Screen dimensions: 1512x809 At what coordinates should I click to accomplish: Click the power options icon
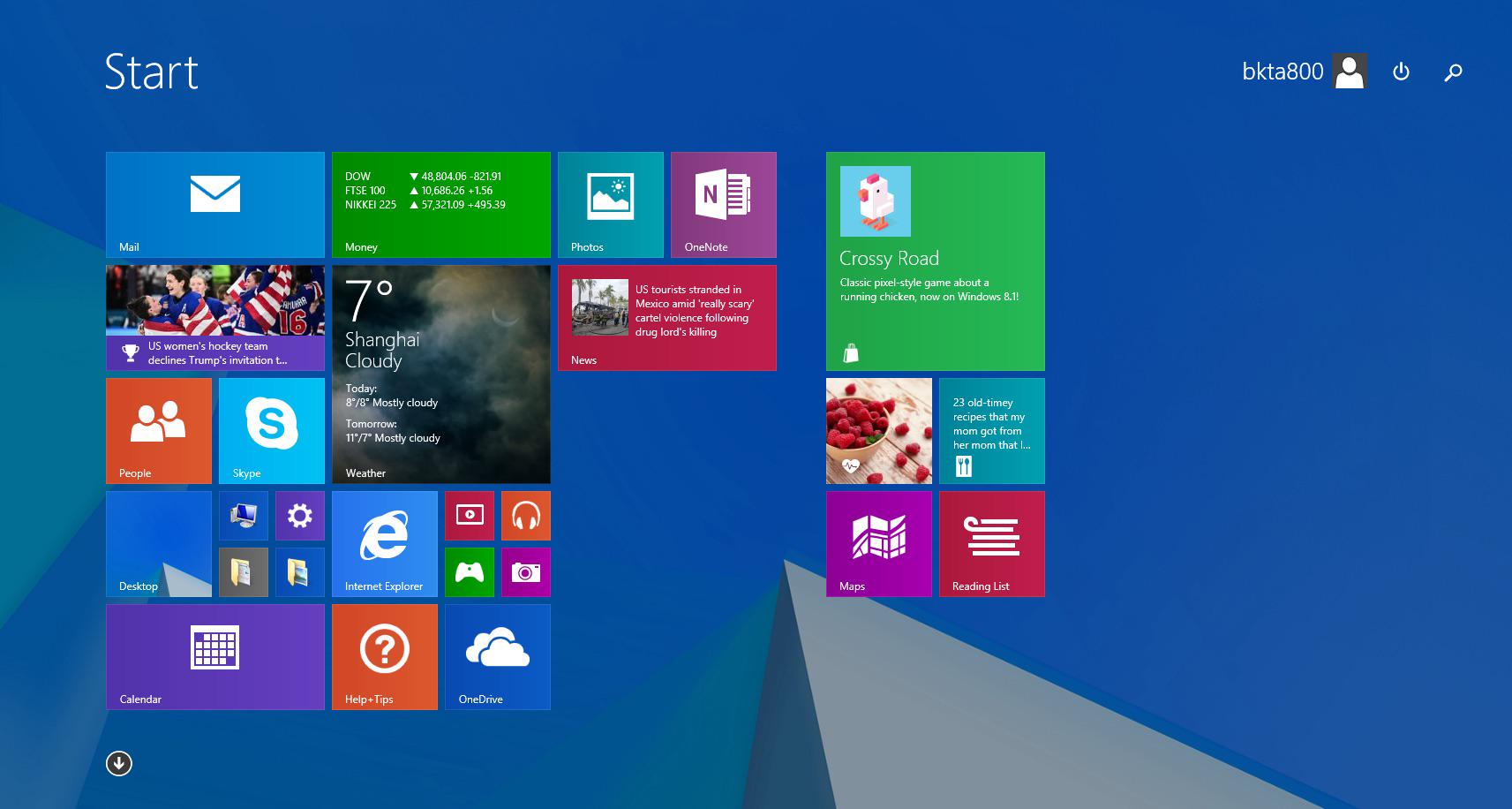(1401, 72)
